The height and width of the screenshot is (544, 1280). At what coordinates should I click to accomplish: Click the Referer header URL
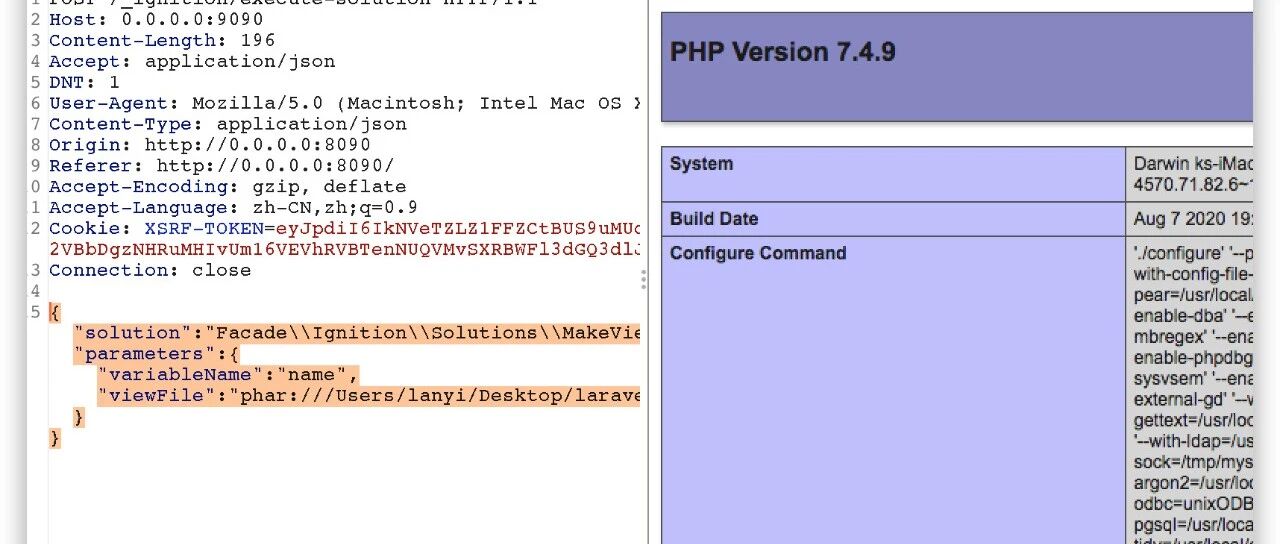coord(276,166)
